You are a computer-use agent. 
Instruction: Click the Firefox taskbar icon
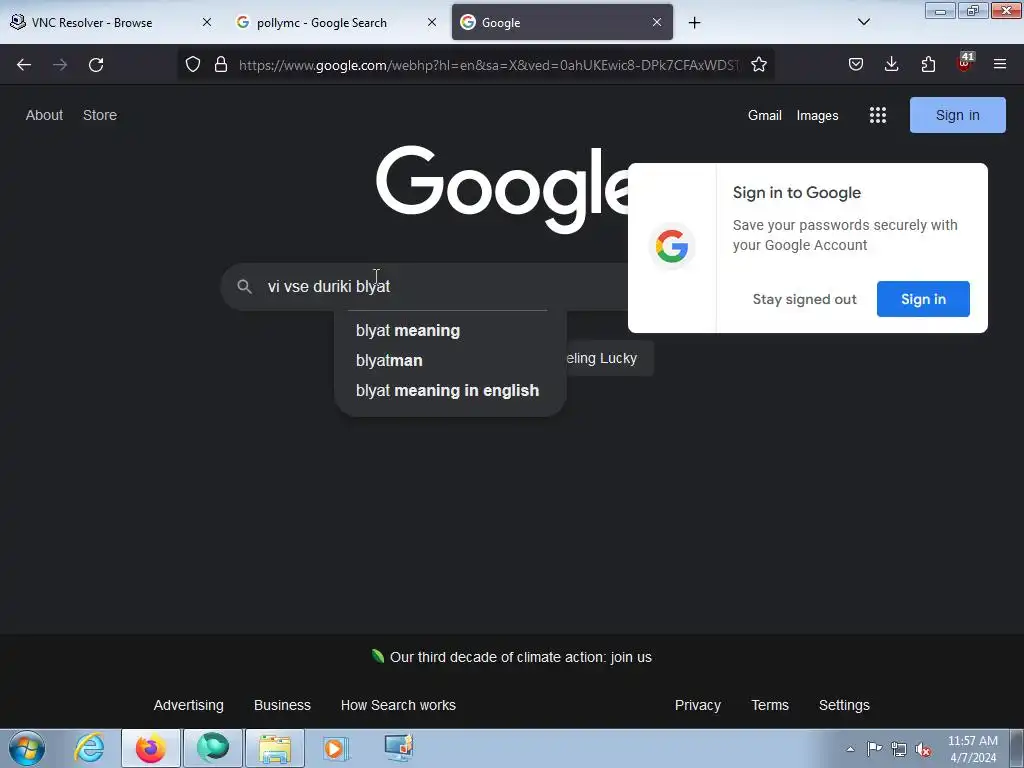pos(150,748)
